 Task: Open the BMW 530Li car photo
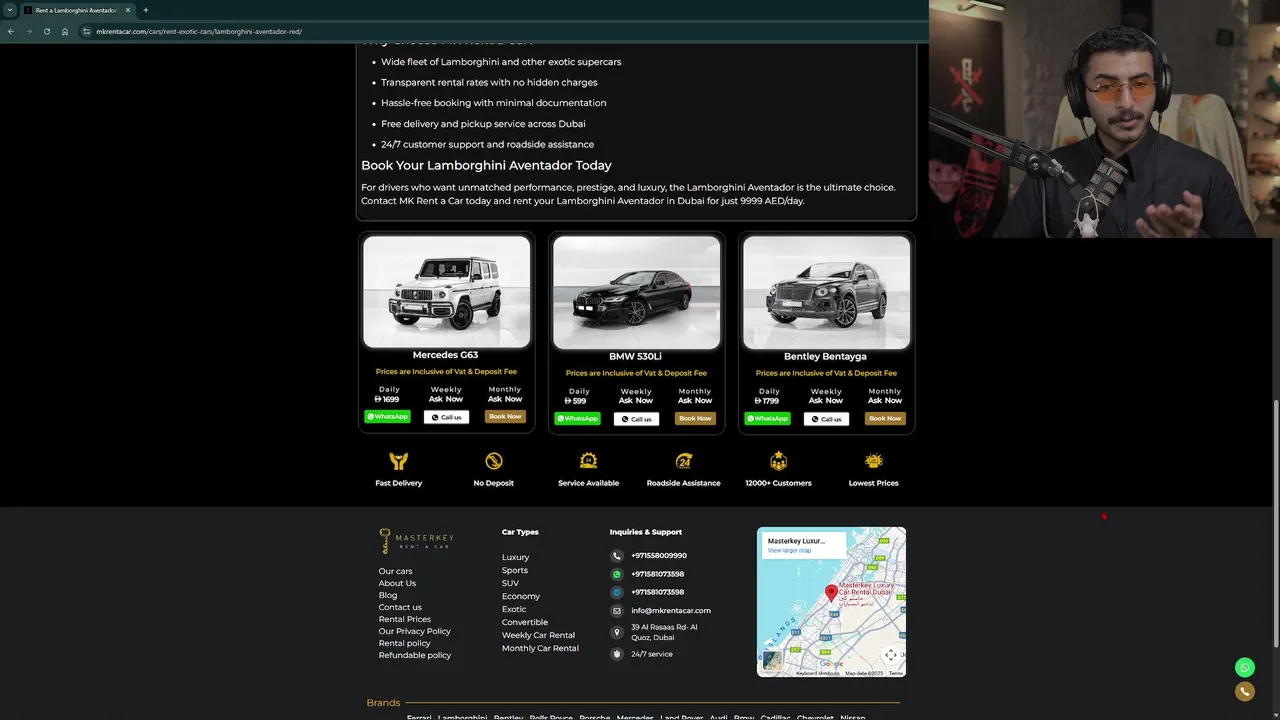click(x=636, y=293)
